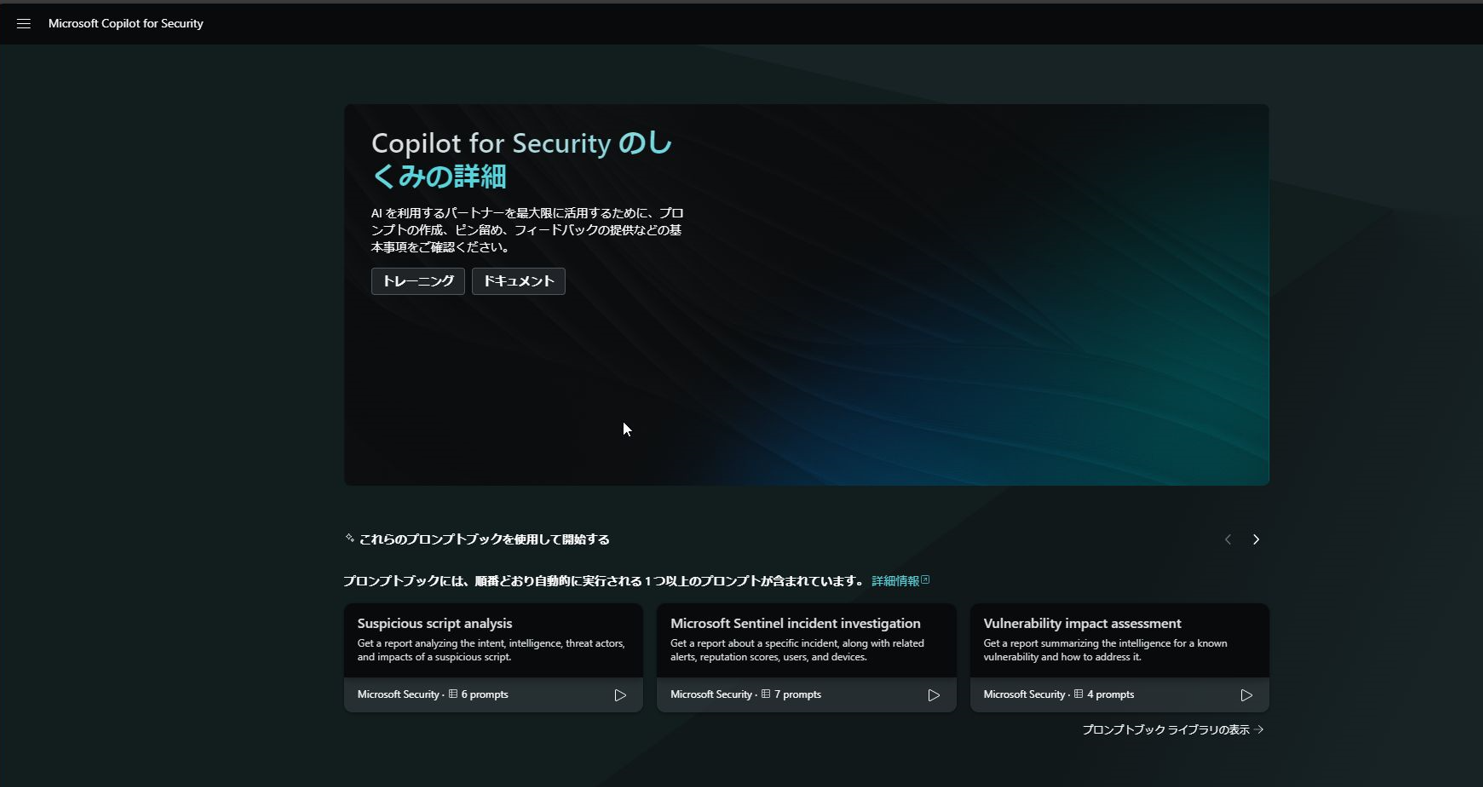Run the Microsoft Sentinel incident investigation promptbook
The width and height of the screenshot is (1483, 787).
(x=933, y=694)
